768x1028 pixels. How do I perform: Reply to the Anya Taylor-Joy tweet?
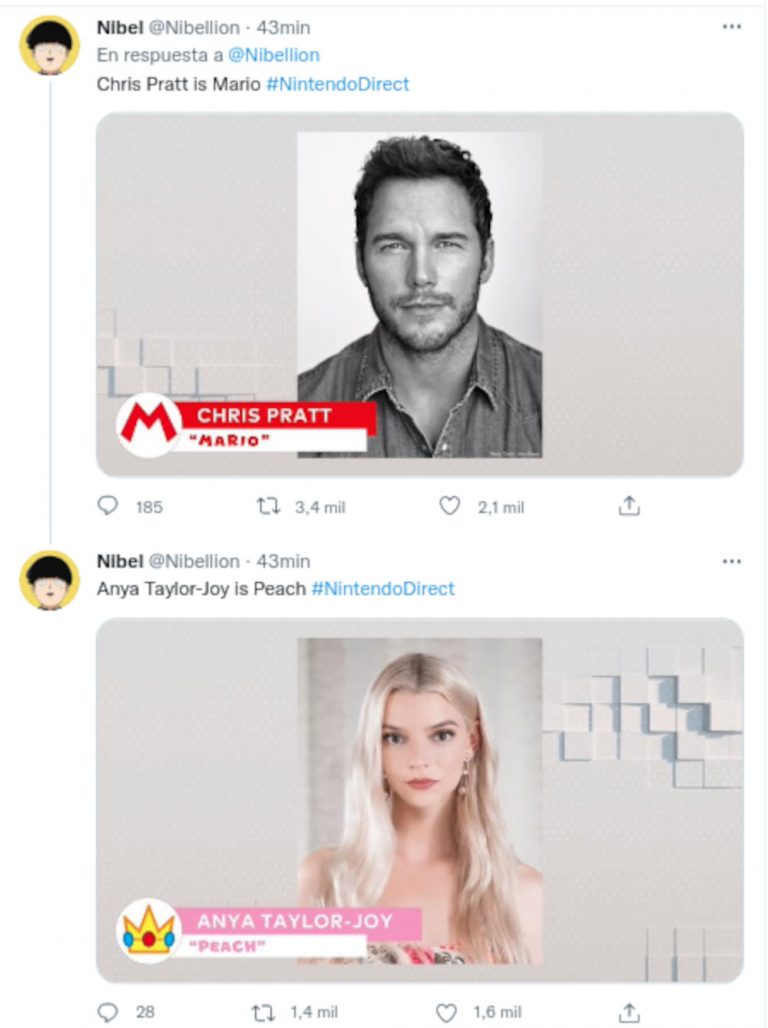108,1012
